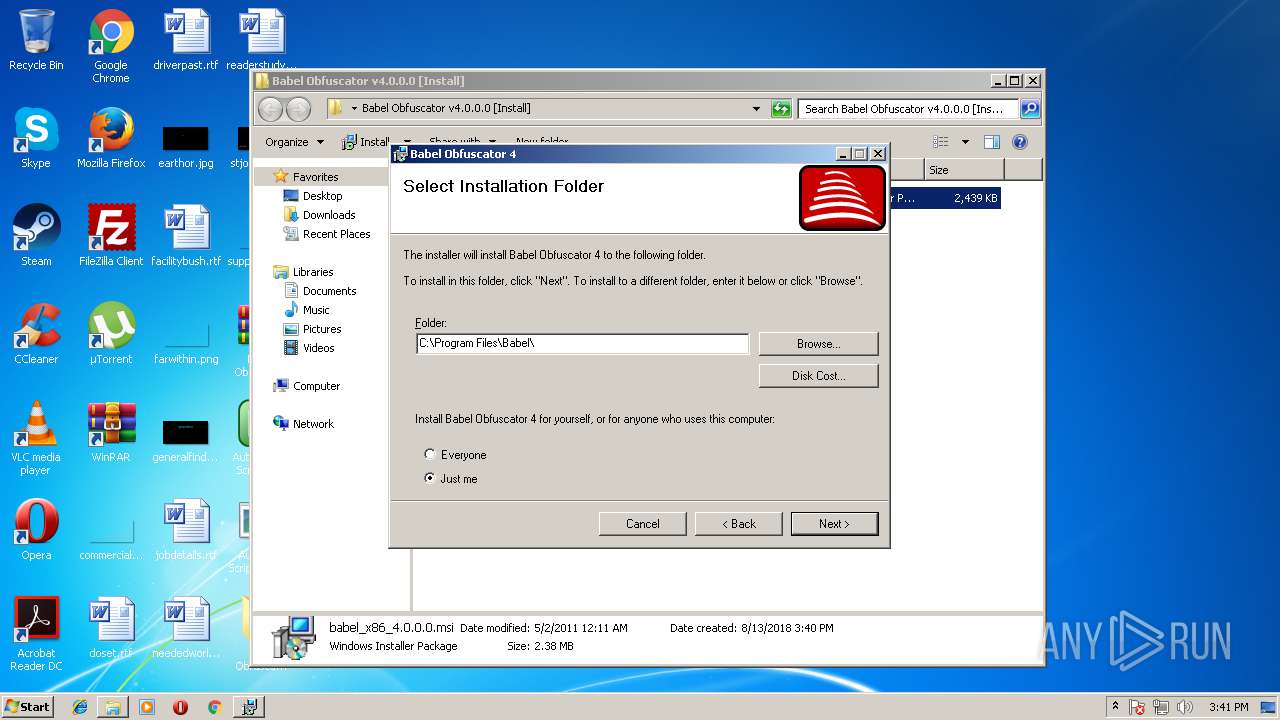Click Explorer search magnifier icon
This screenshot has height=720, width=1280.
tap(1030, 109)
